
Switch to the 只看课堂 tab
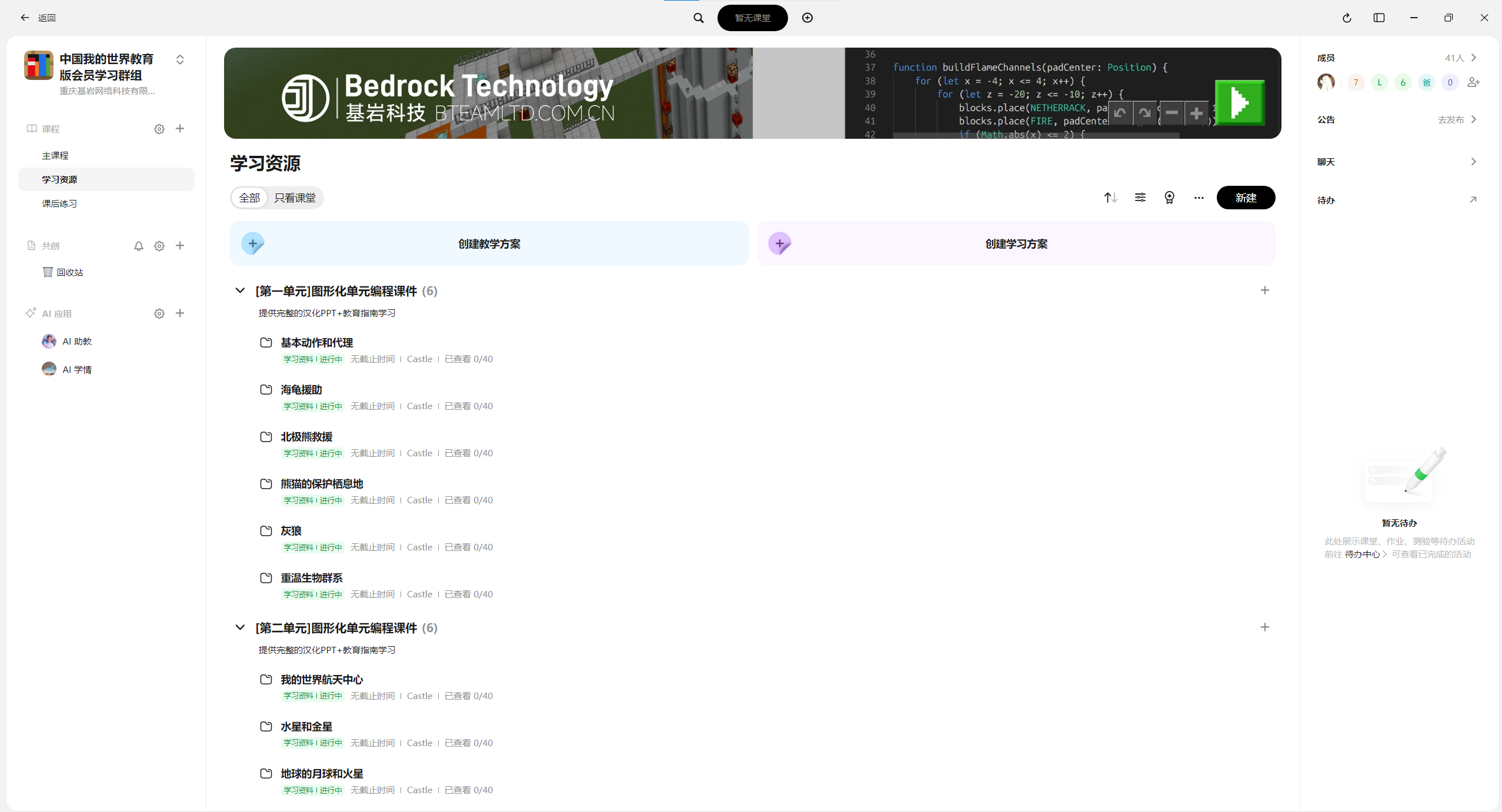coord(295,198)
